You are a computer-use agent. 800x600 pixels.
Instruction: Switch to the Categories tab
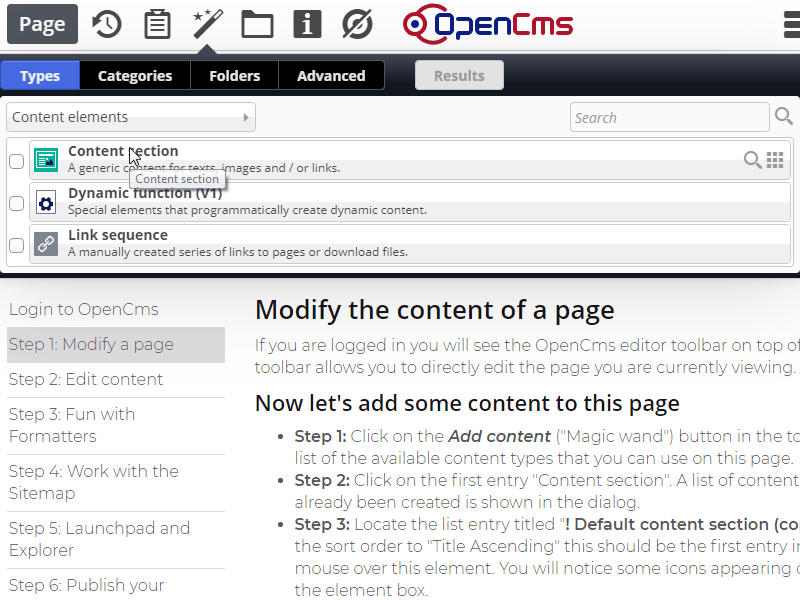pyautogui.click(x=134, y=75)
